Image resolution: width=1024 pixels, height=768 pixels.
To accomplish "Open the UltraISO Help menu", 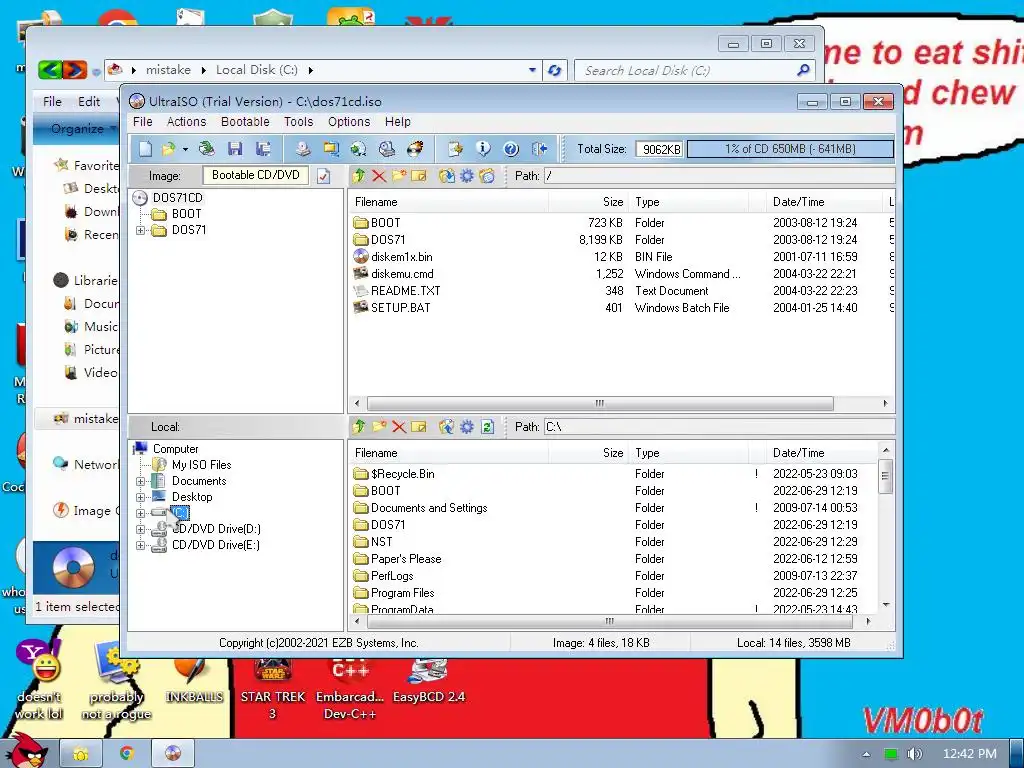I will [x=398, y=121].
